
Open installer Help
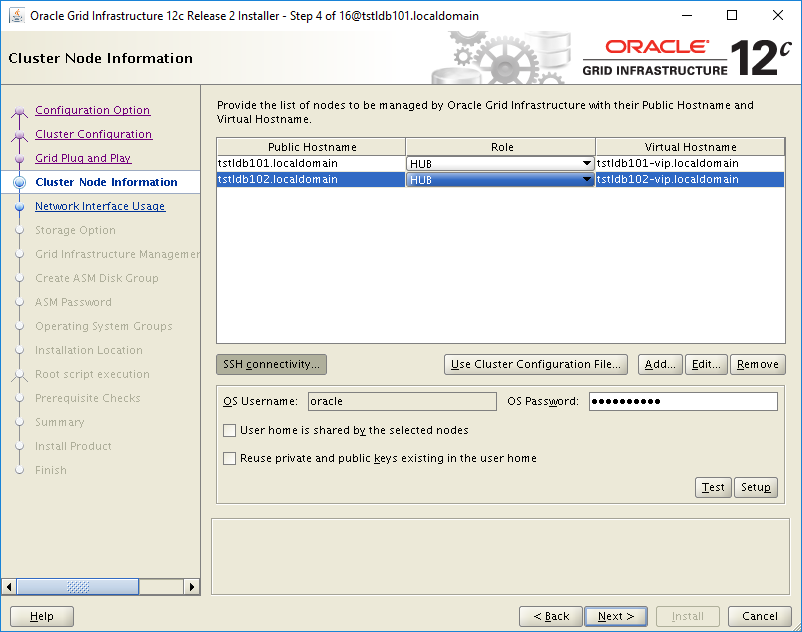[x=42, y=616]
